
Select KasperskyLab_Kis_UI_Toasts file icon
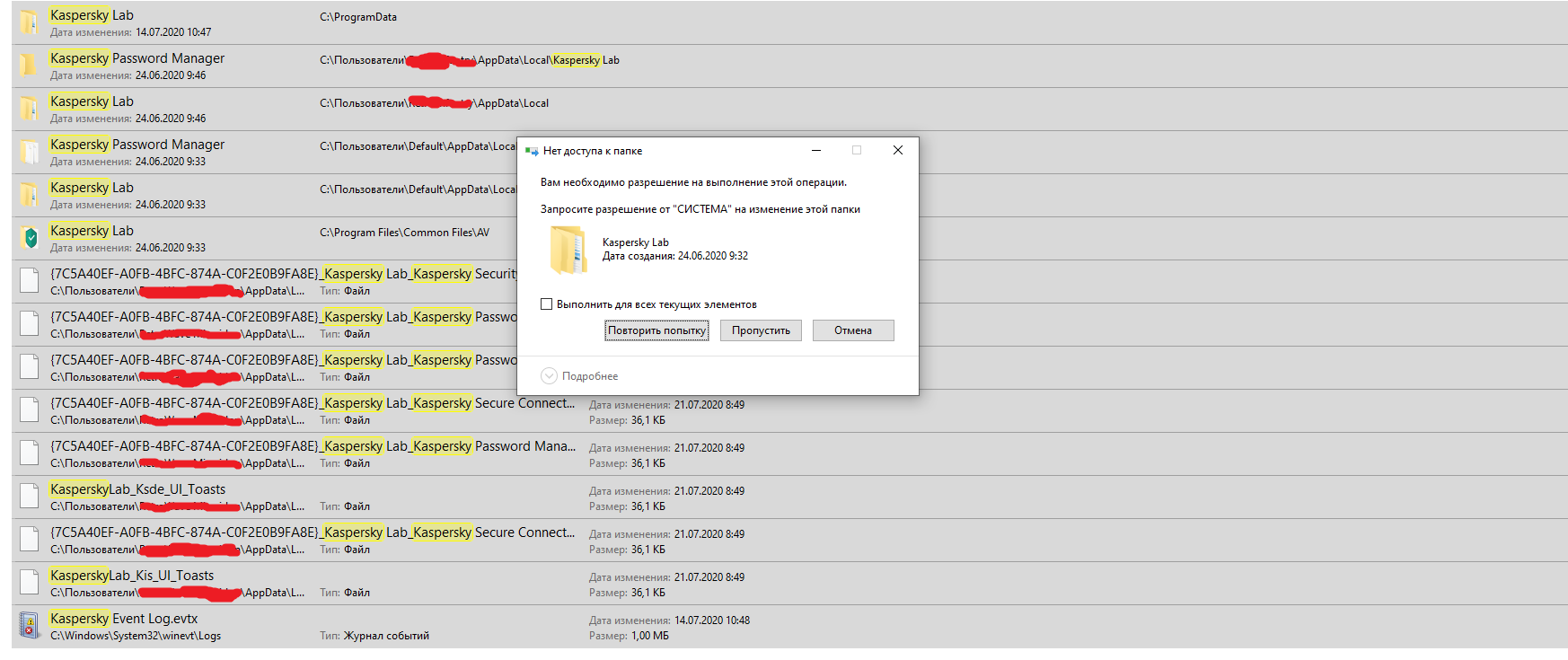30,583
